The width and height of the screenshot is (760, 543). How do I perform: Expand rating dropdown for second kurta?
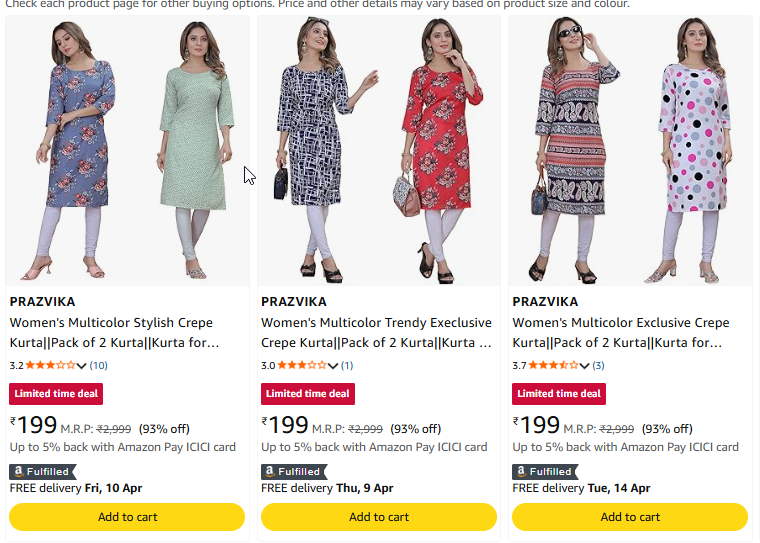click(333, 366)
